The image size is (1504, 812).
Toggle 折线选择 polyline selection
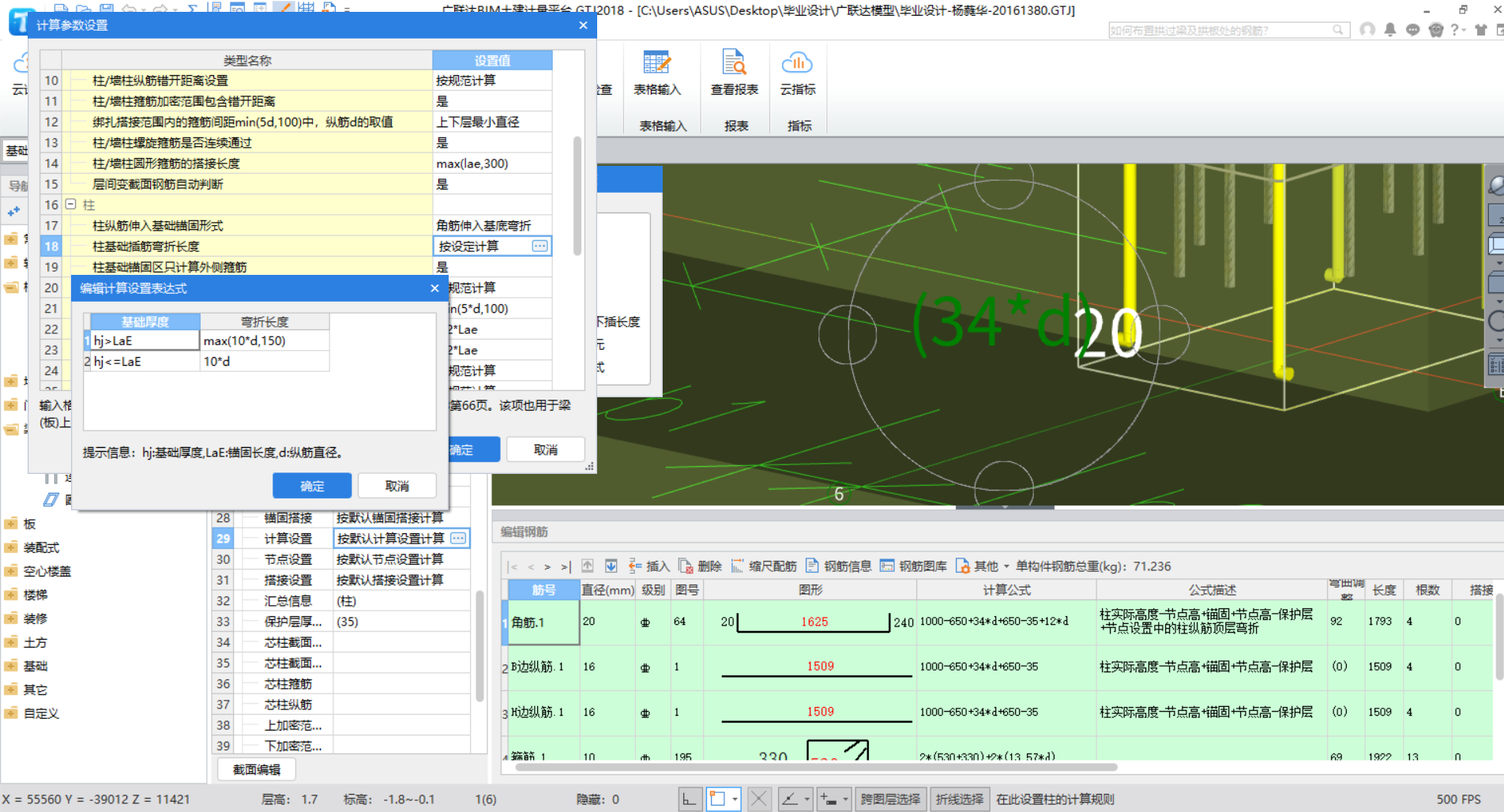point(960,799)
